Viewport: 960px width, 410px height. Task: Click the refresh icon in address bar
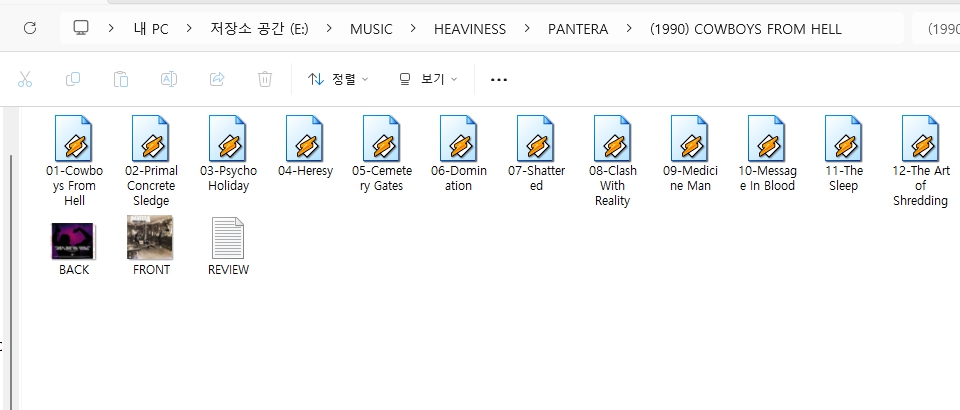pos(30,28)
